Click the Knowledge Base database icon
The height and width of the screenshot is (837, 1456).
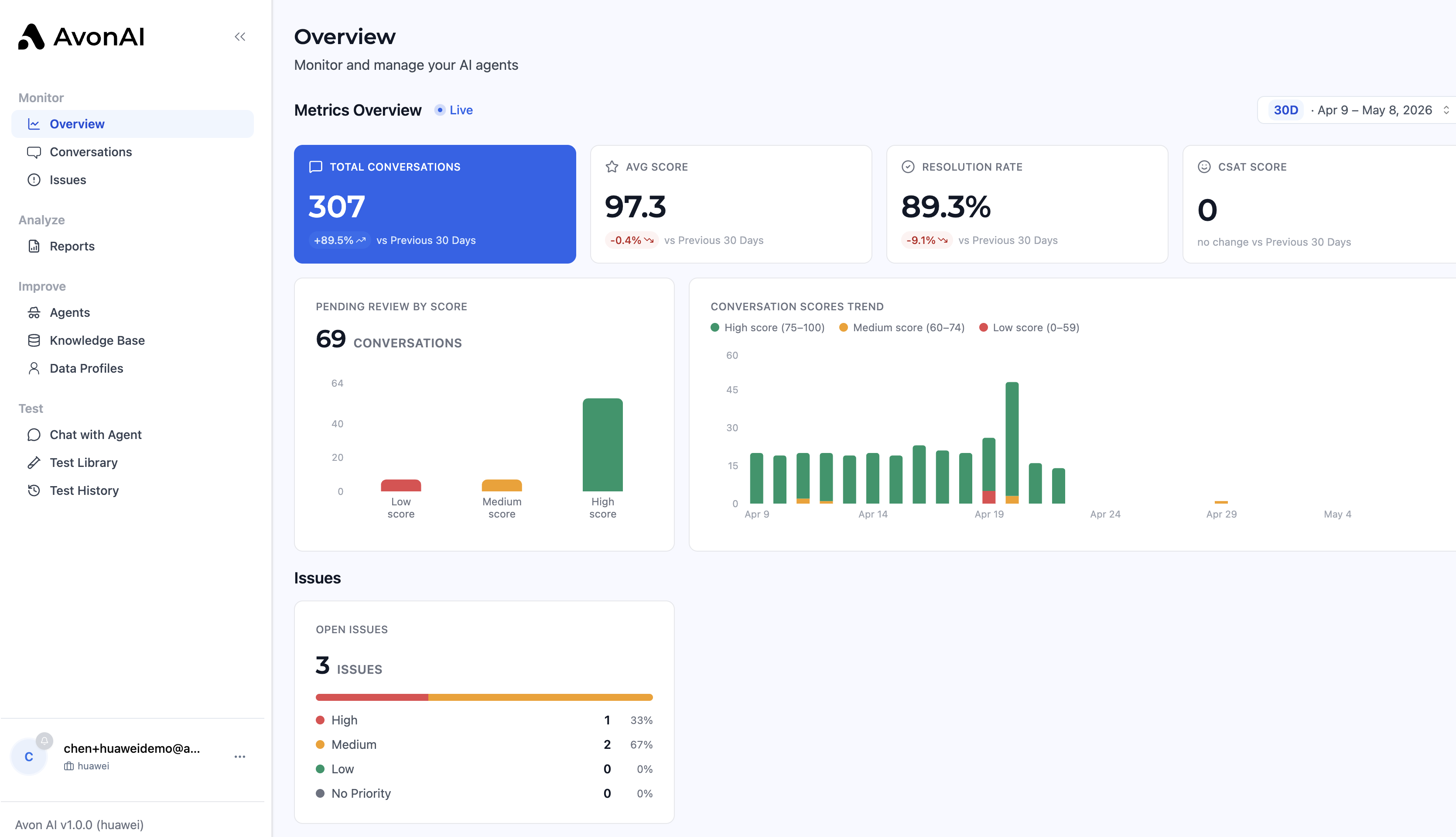coord(34,340)
